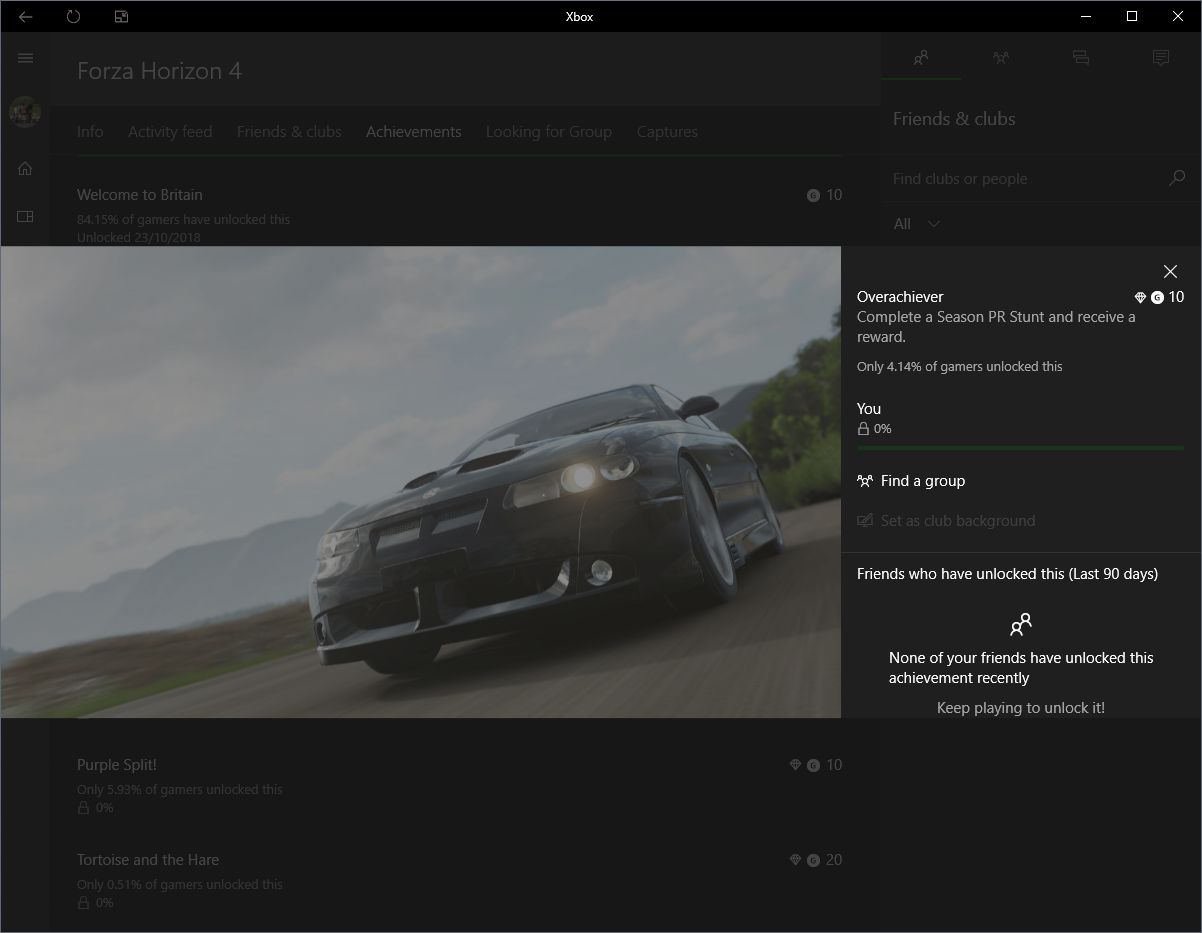Image resolution: width=1202 pixels, height=933 pixels.
Task: Open the sidebar icon below the Home icon
Action: pos(25,216)
